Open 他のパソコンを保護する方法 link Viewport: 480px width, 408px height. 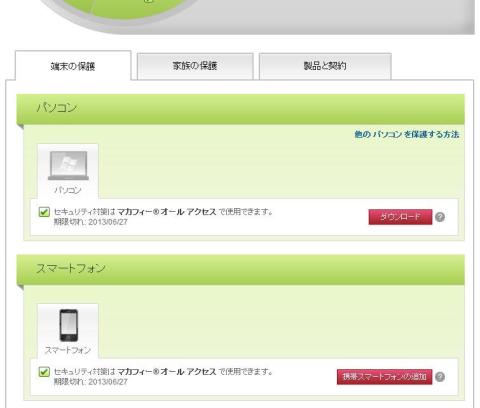[x=407, y=134]
